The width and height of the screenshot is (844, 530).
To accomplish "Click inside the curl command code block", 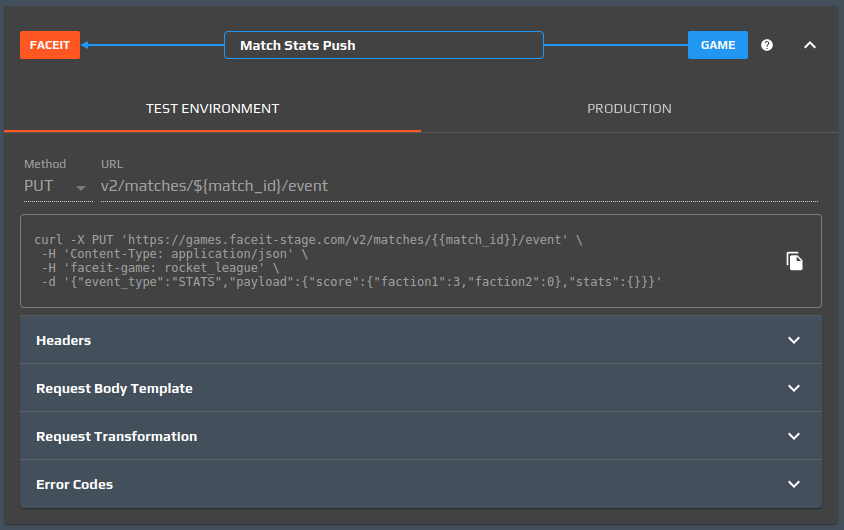I will click(400, 261).
